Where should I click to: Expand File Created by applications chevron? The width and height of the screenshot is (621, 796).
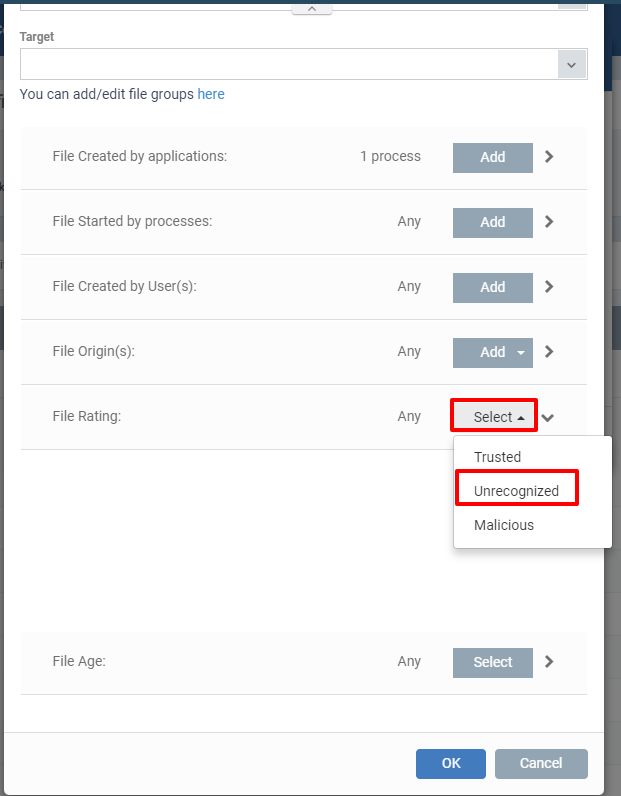tap(549, 156)
